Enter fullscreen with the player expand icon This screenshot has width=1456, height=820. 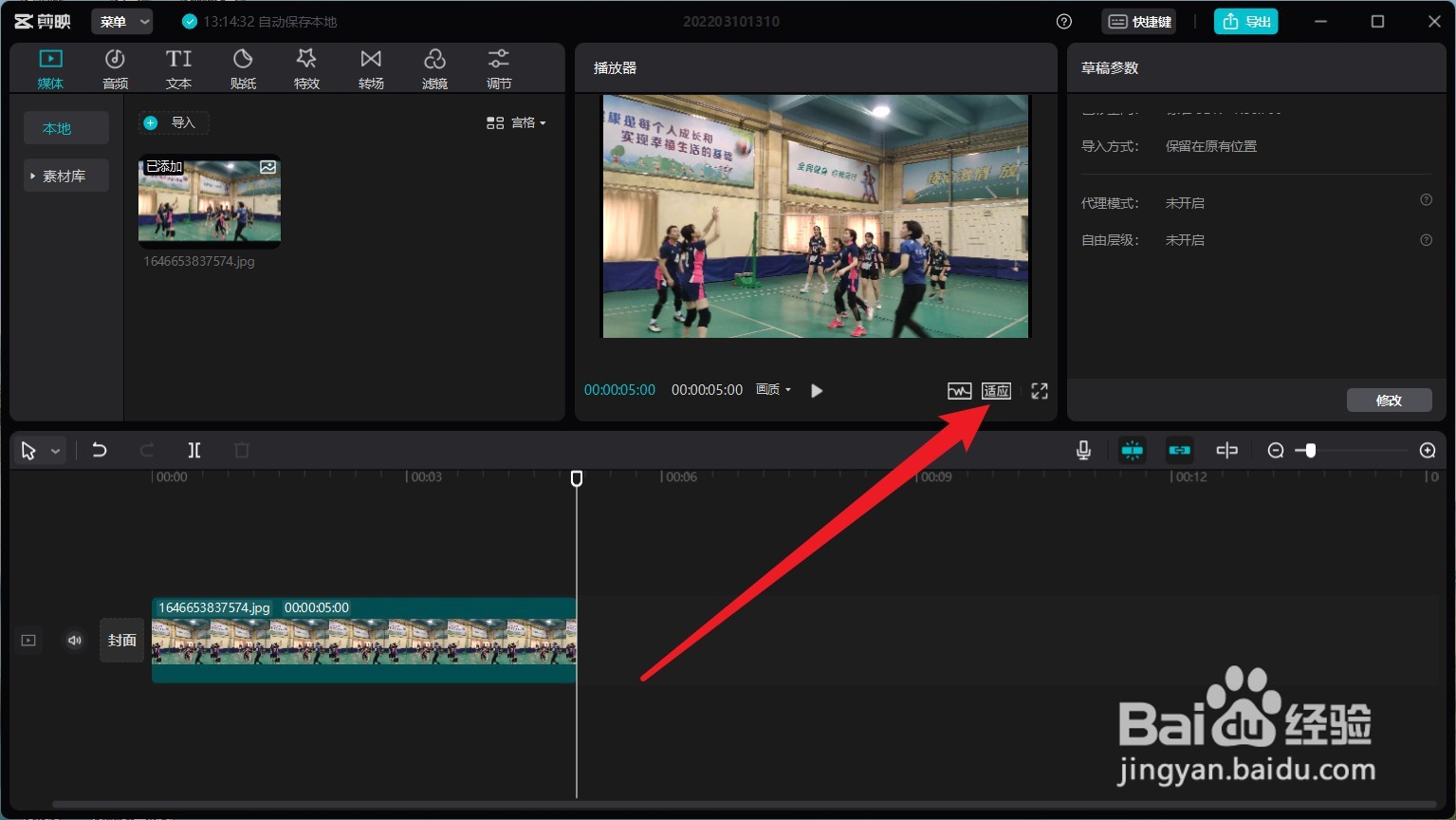1039,390
